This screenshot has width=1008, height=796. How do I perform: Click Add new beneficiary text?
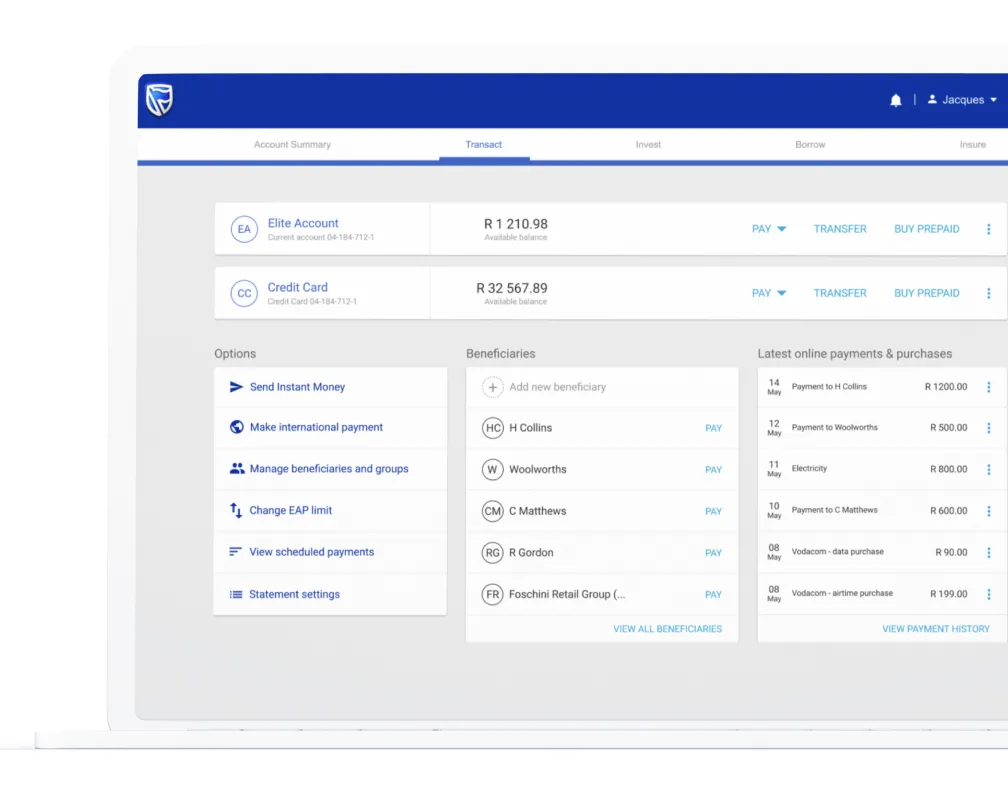[x=557, y=387]
